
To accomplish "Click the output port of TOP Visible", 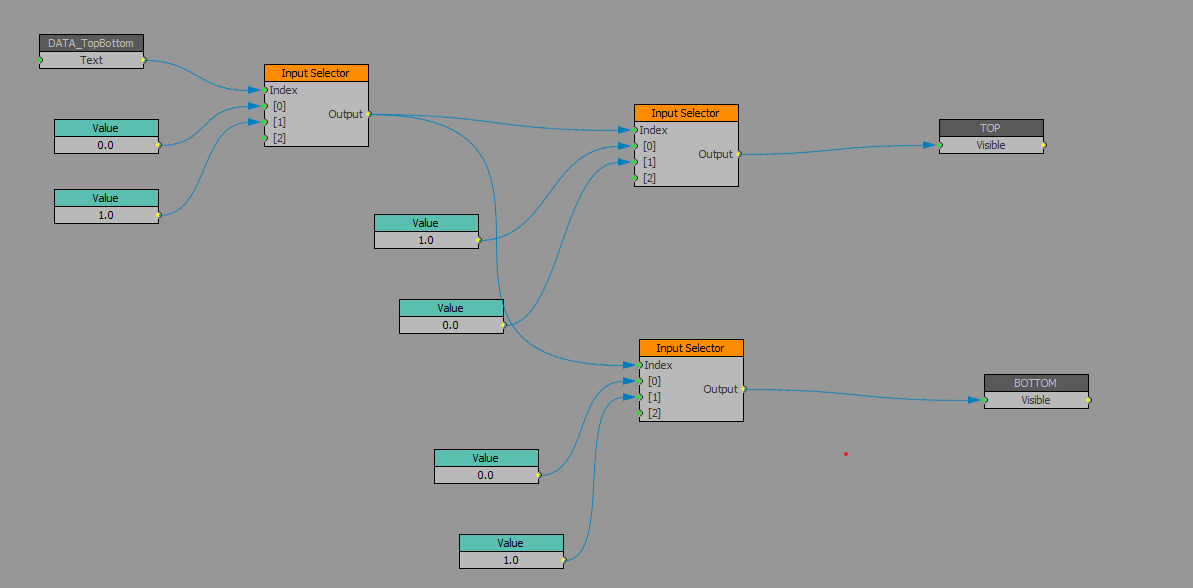I will [1043, 145].
